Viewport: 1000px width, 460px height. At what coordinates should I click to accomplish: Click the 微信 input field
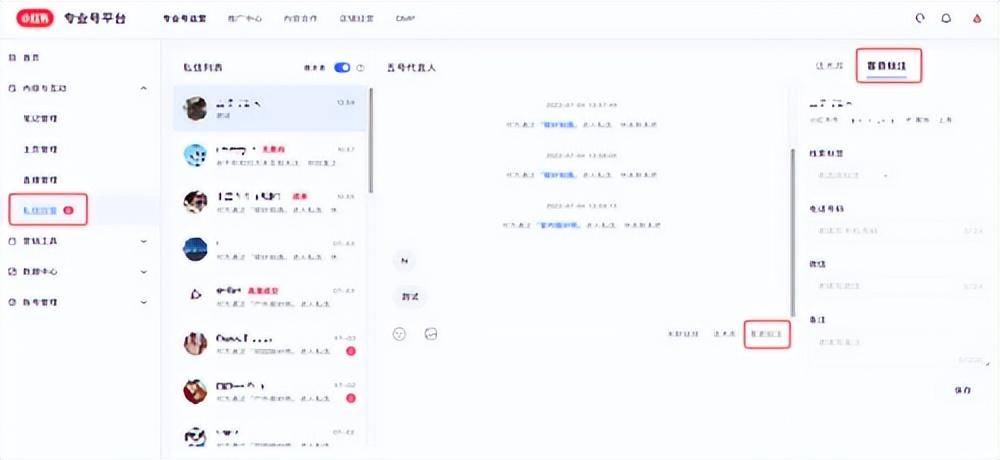click(x=899, y=286)
